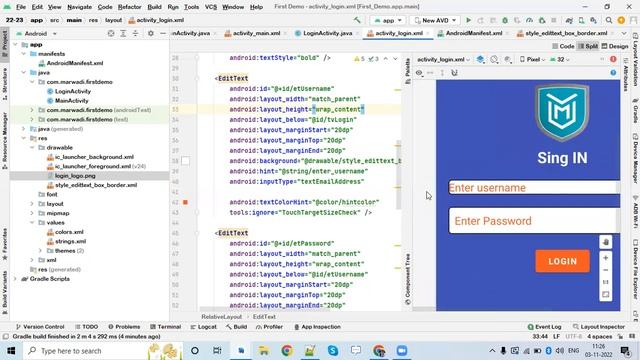Screen dimensions: 640x360
Task: Click the Enter username field in preview
Action: coord(534,187)
